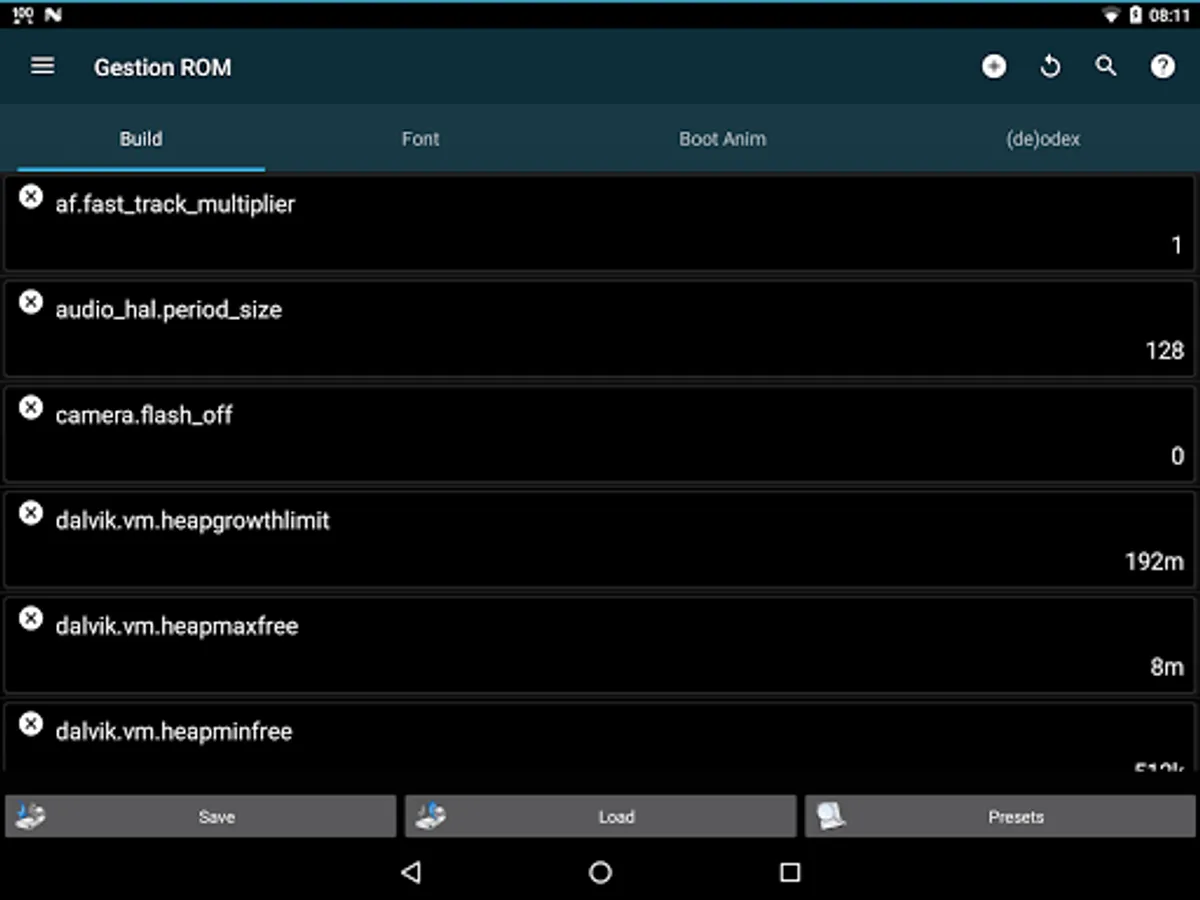Remove dalvik.vm.heapmaxfree using its X icon

(x=31, y=618)
